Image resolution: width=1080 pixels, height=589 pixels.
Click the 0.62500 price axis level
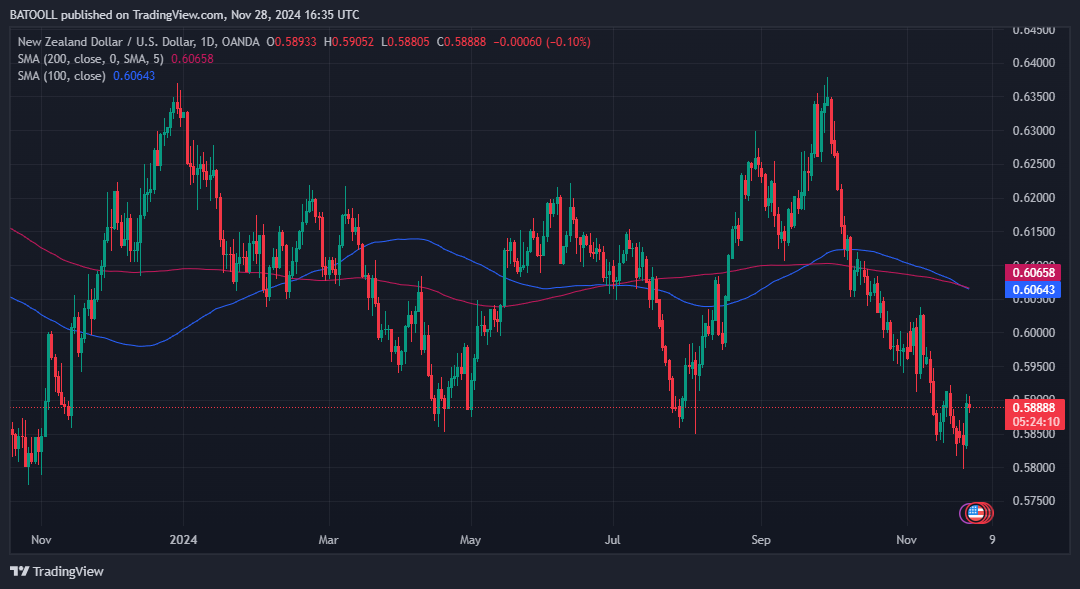click(x=1034, y=164)
